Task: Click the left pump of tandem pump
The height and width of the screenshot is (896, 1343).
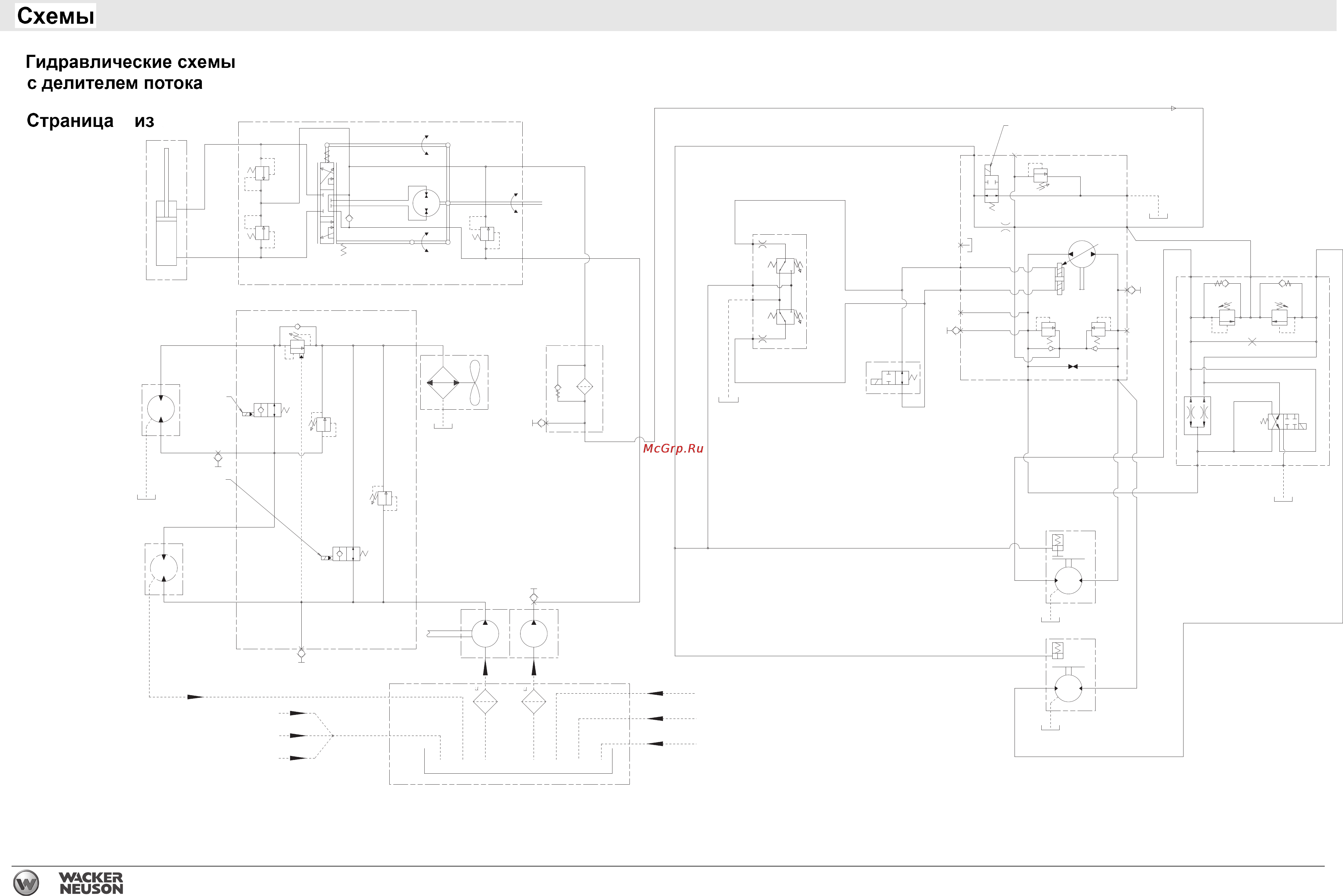Action: [x=485, y=634]
